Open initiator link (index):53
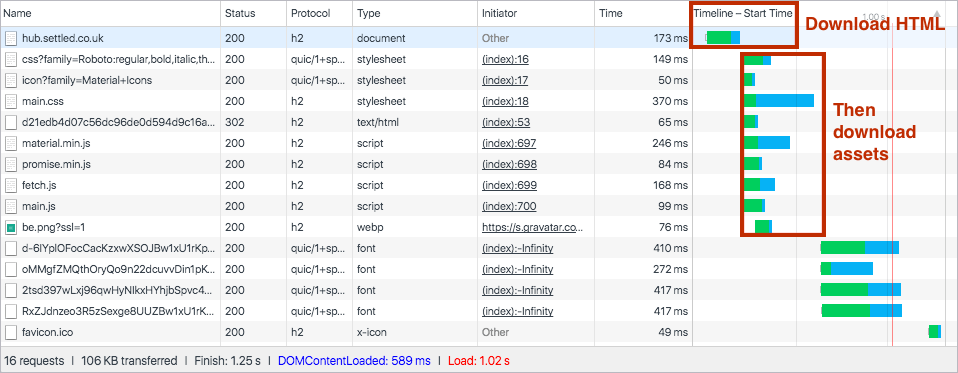958x373 pixels. coord(506,122)
